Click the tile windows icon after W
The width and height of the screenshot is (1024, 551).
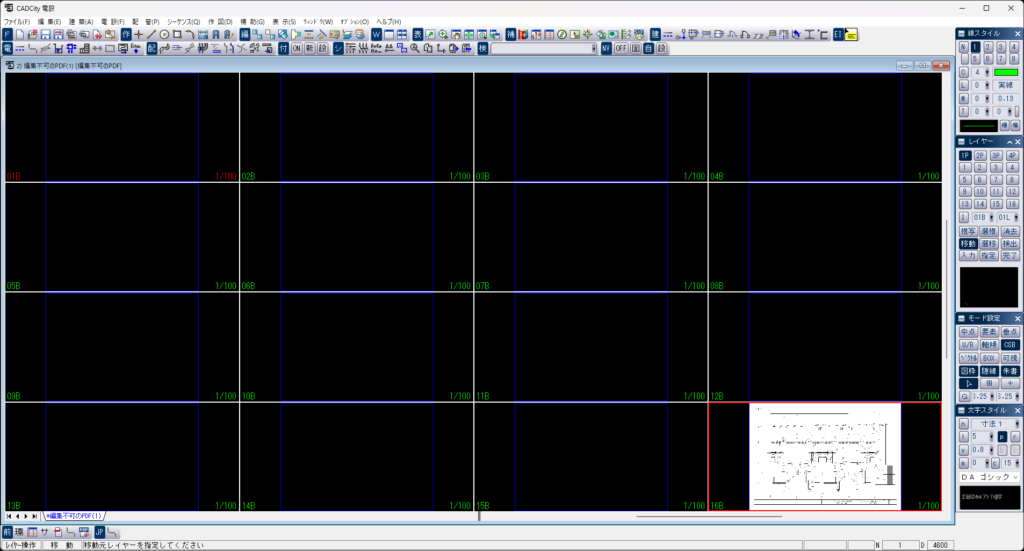coord(402,35)
